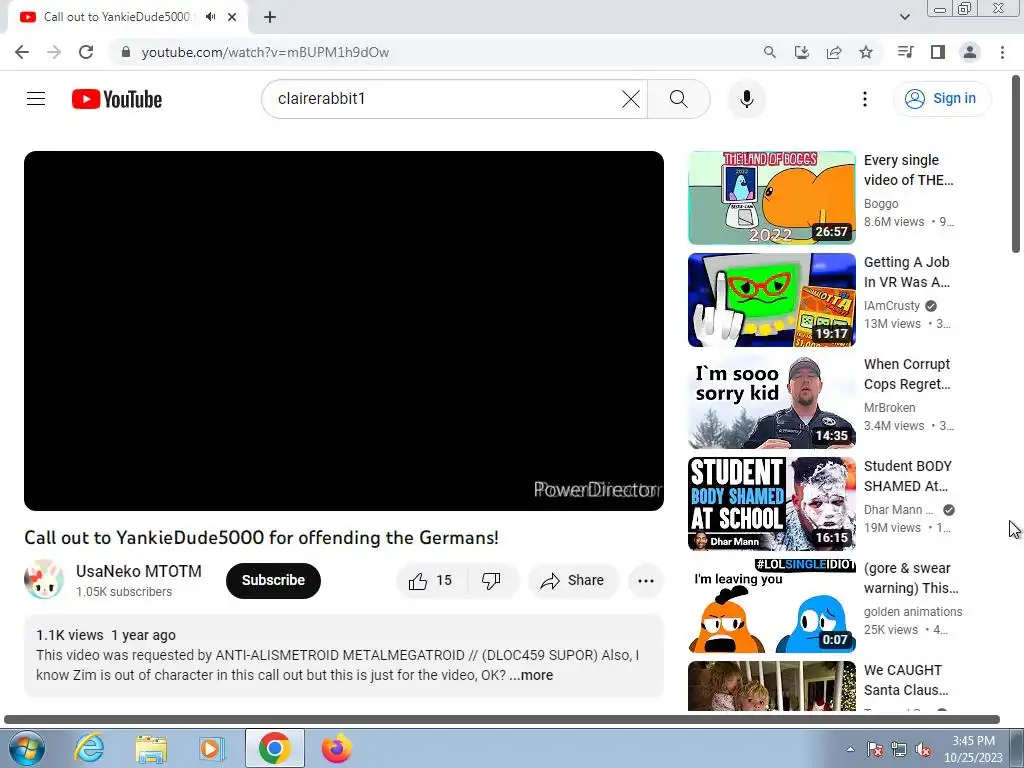Image resolution: width=1024 pixels, height=768 pixels.
Task: Open UsaNeko MTOTM channel avatar
Action: [44, 579]
